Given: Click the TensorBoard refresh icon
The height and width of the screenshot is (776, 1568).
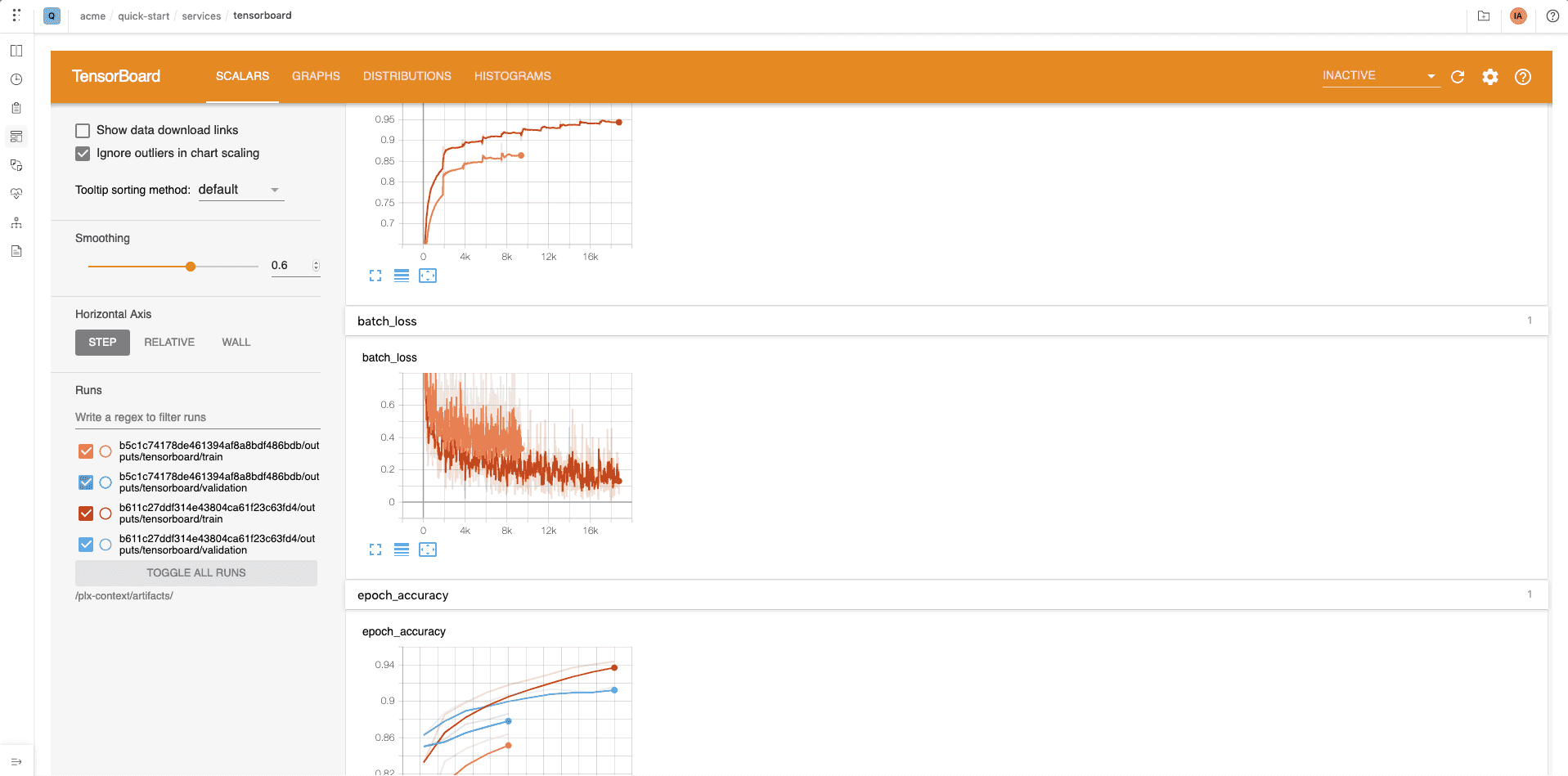Looking at the screenshot, I should coord(1458,76).
